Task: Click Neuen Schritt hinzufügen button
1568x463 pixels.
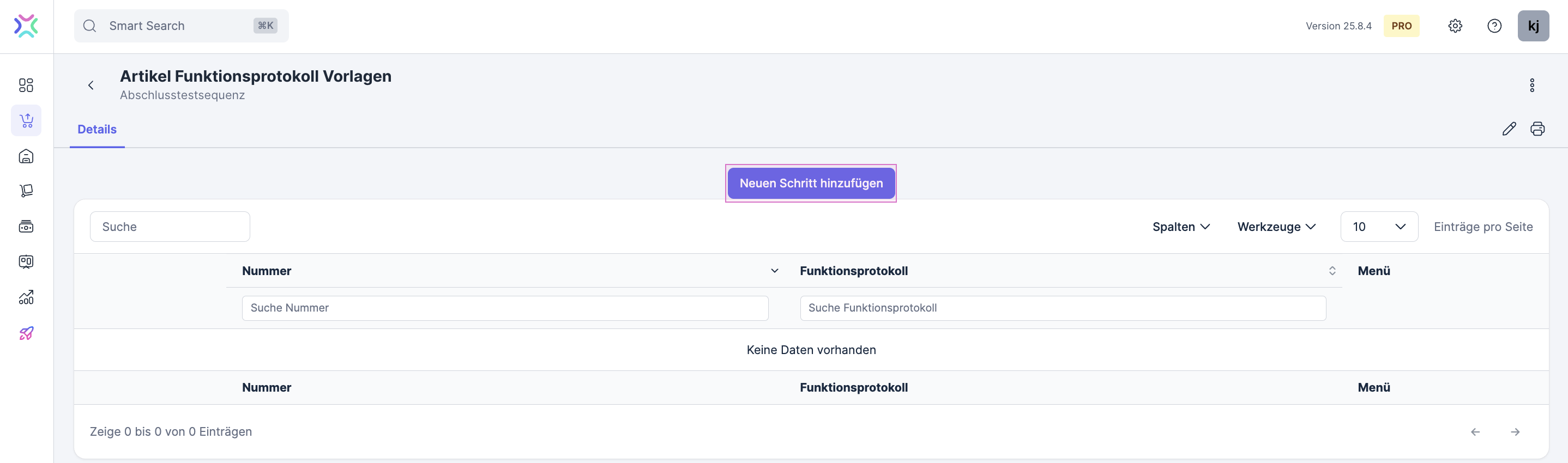Action: (x=811, y=183)
